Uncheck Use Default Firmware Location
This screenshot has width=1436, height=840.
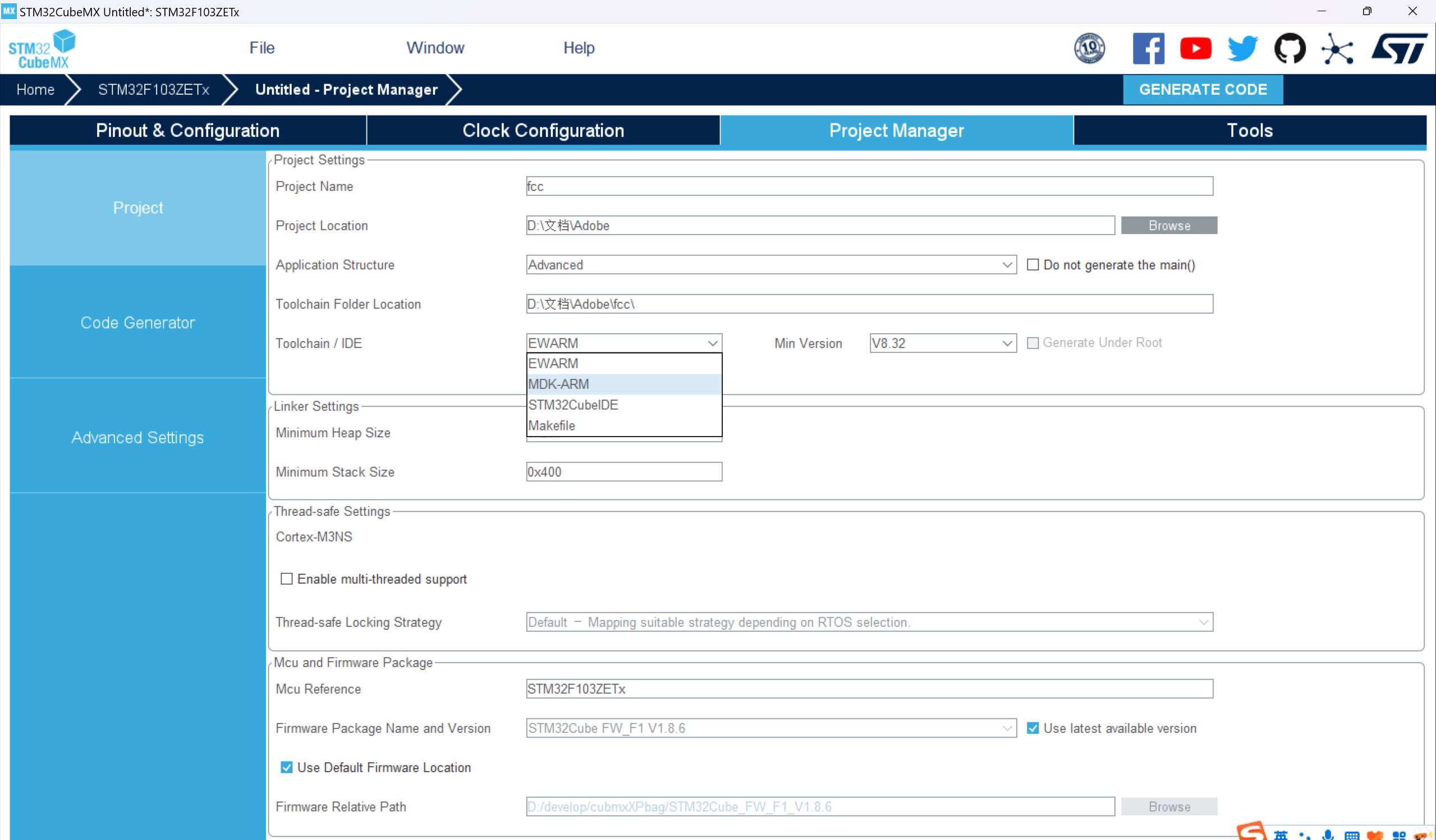pos(287,768)
